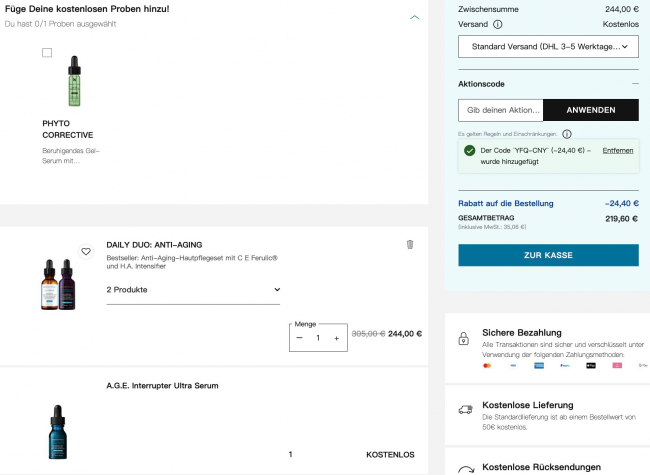
Task: Open the Phyto Corrective sample image
Action: [73, 81]
